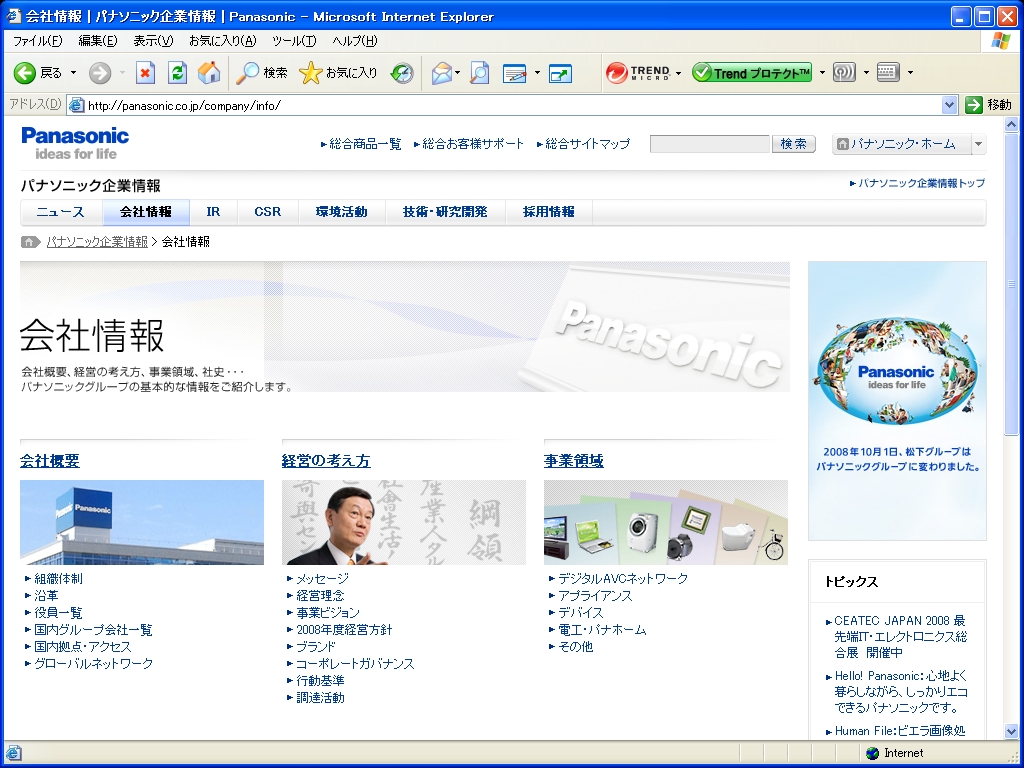Click the Back arrow icon
This screenshot has height=768, width=1024.
point(25,72)
